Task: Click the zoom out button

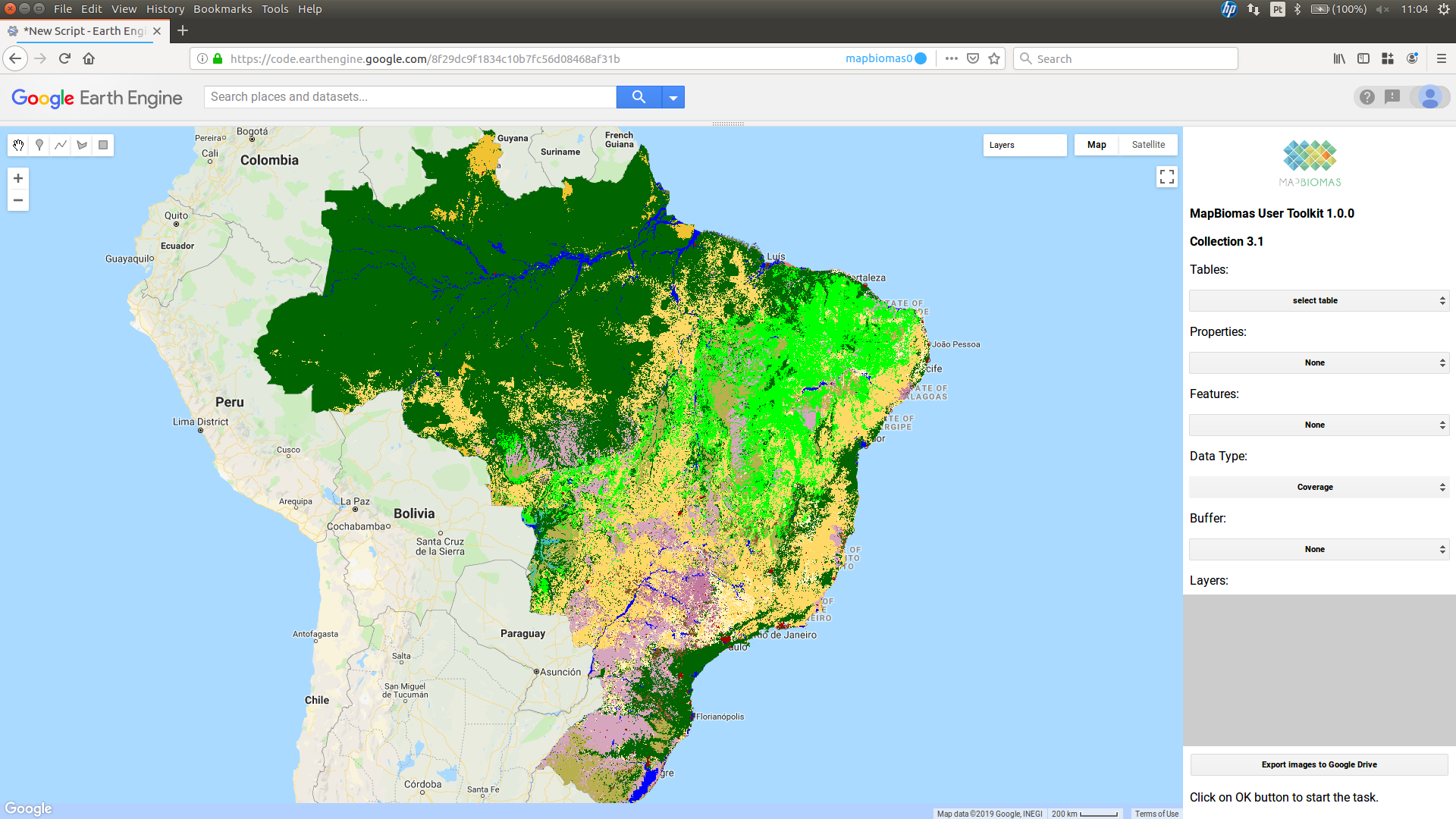Action: point(18,200)
